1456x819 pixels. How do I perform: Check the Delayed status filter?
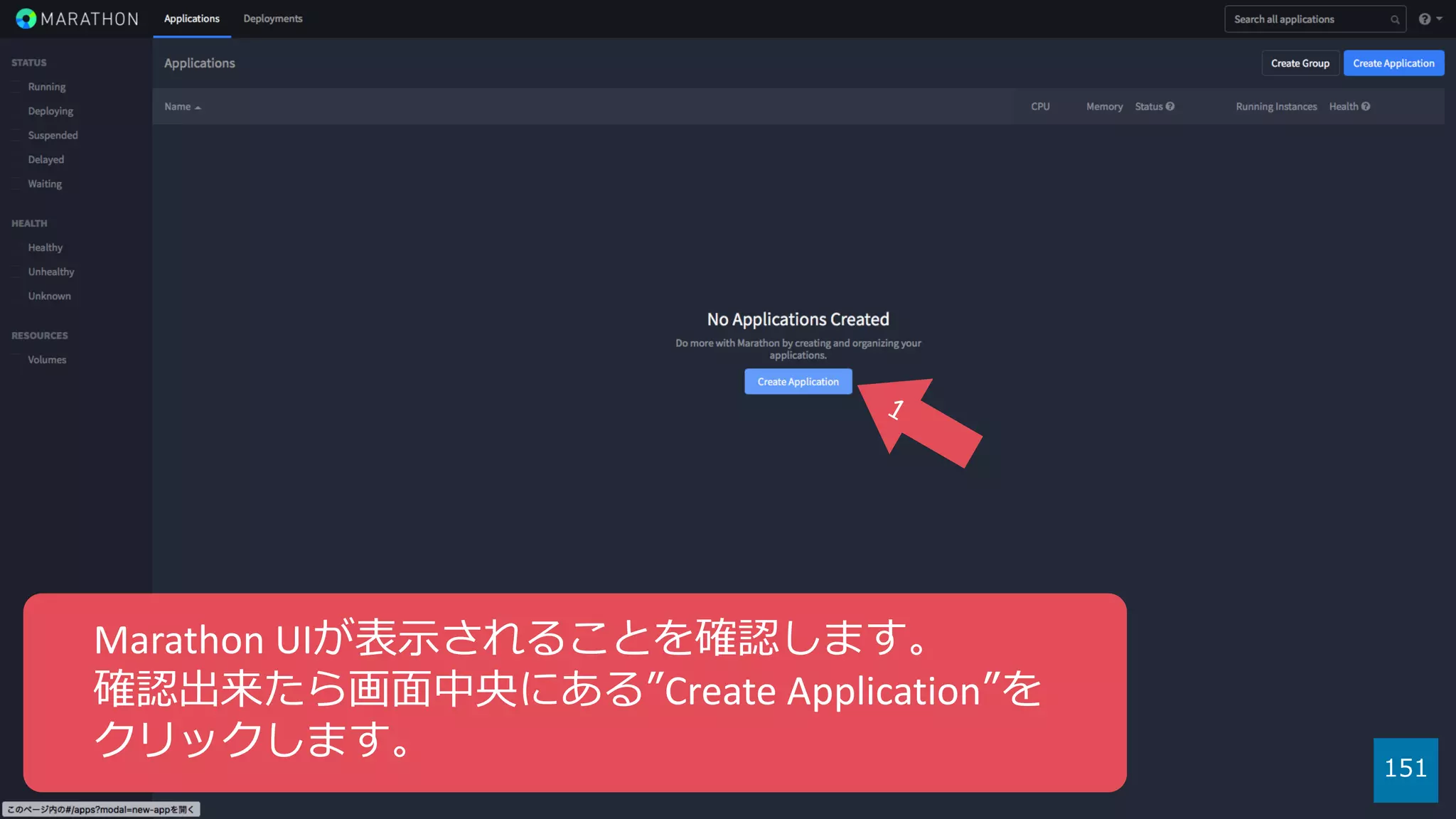[x=16, y=159]
